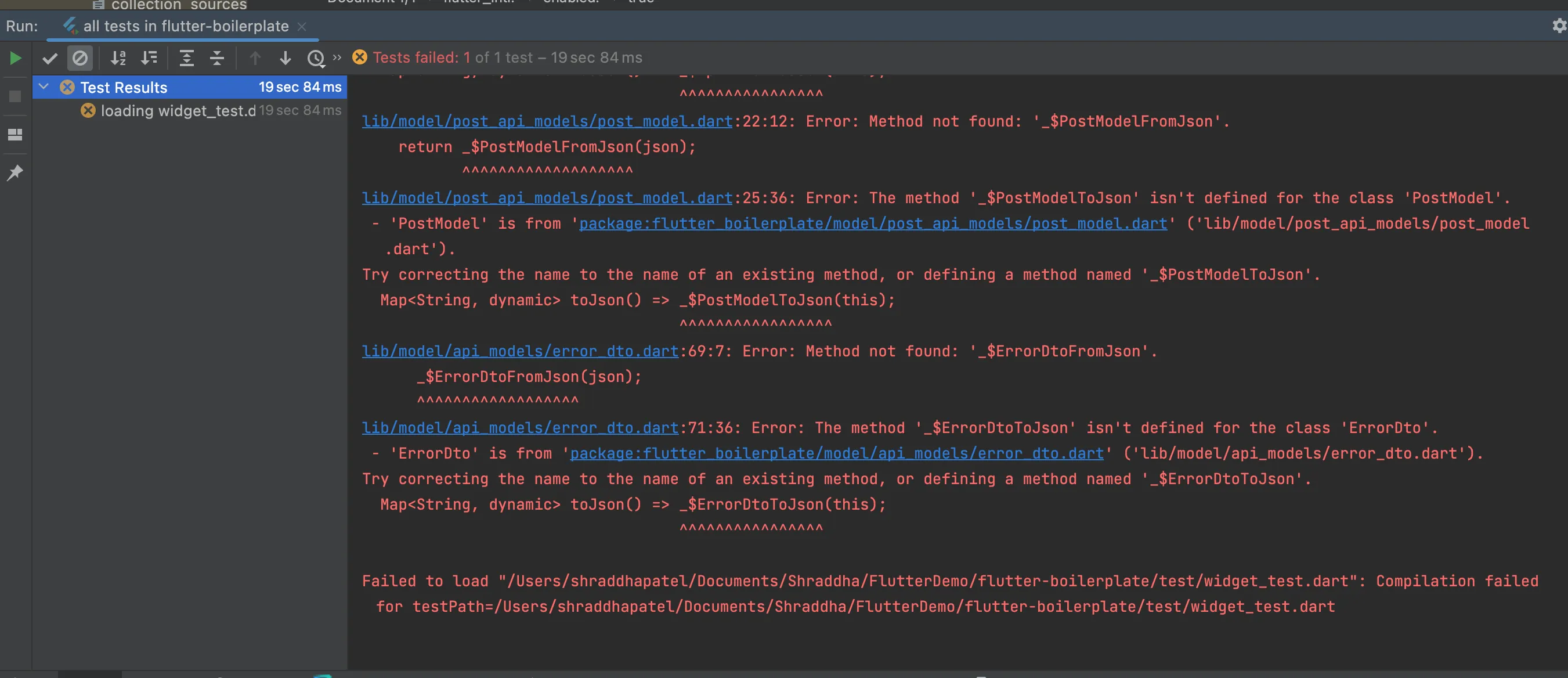The width and height of the screenshot is (1568, 678).
Task: Select all tests in flutter-boilerplate tab
Action: 185,26
